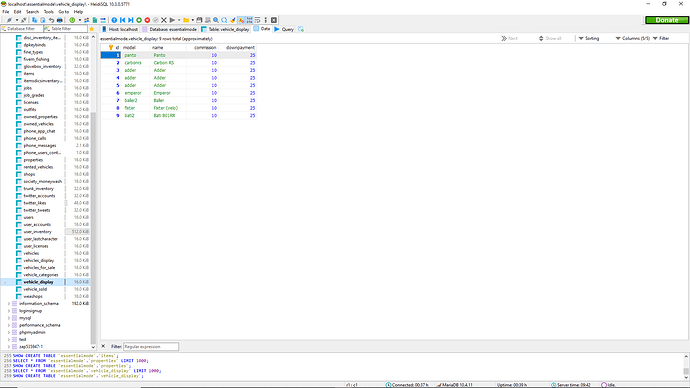Screen dimensions: 690x388
Task: Click the Regular expression filter field
Action: (151, 347)
